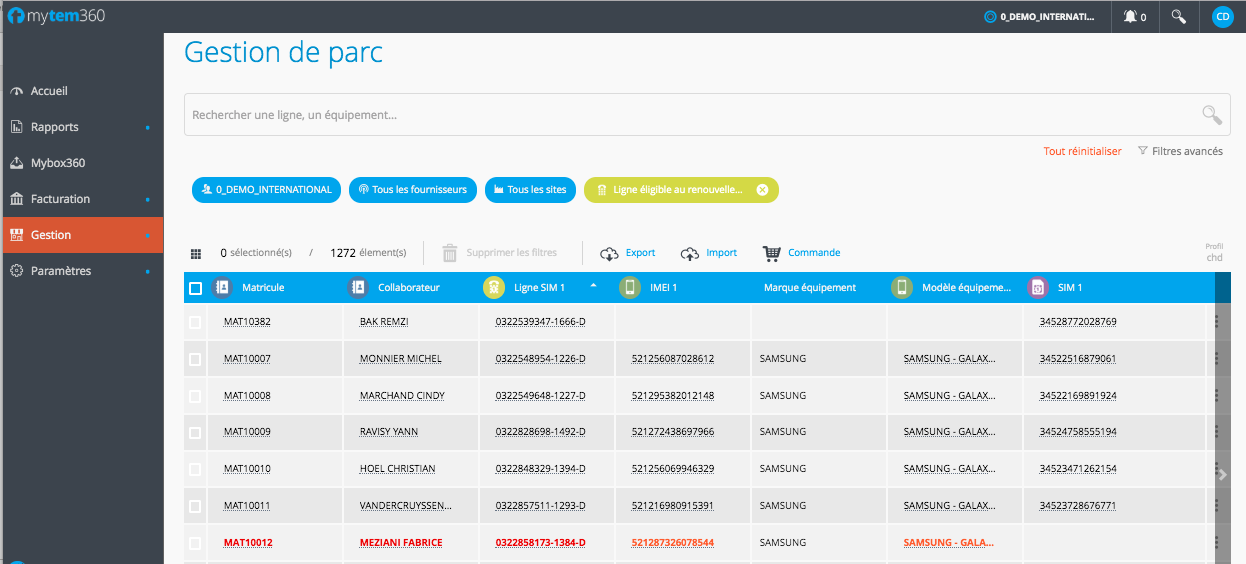Click the Collaborateur column contact icon
The height and width of the screenshot is (564, 1246).
coord(358,288)
